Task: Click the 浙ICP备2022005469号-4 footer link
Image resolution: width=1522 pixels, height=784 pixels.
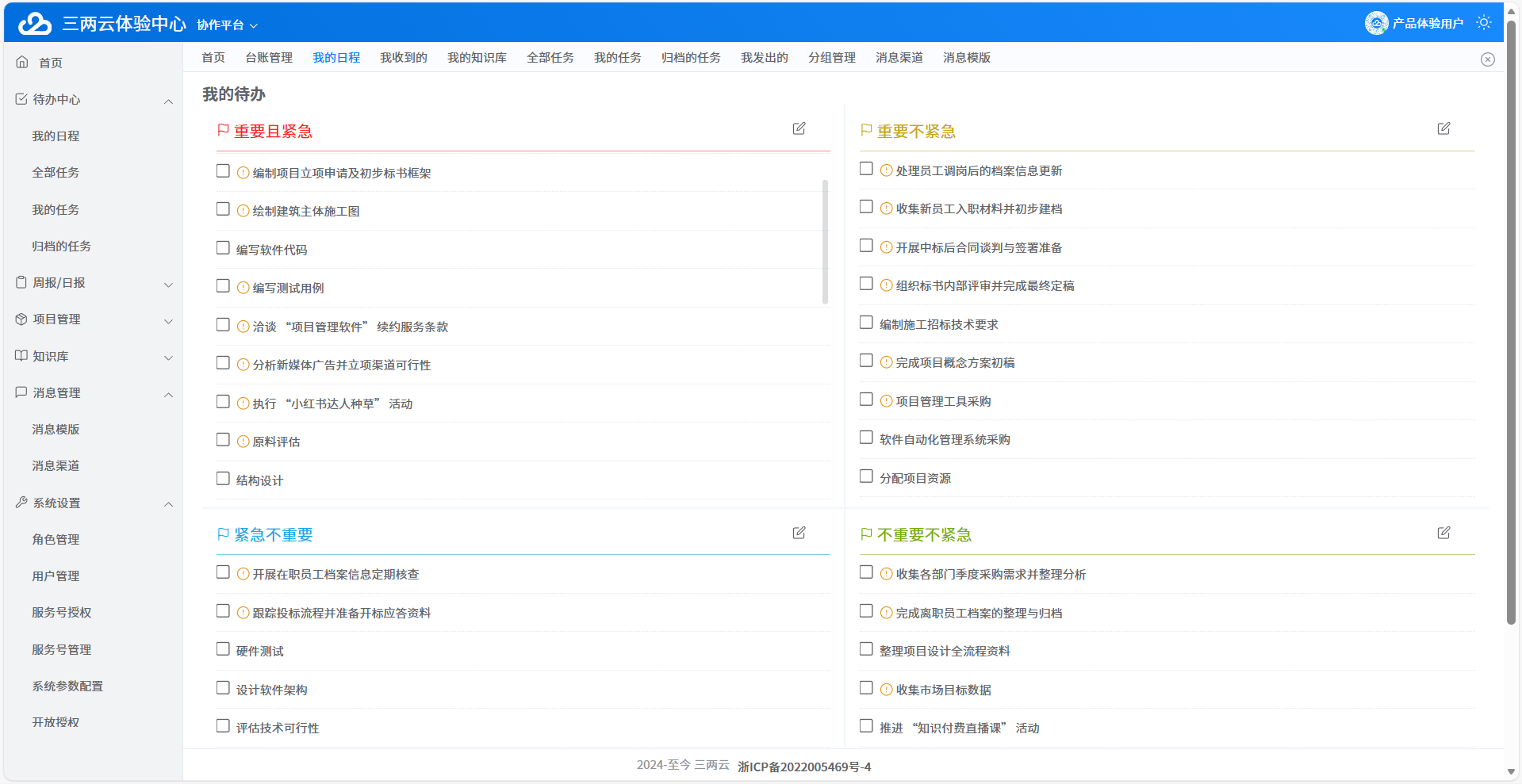Action: (x=803, y=767)
